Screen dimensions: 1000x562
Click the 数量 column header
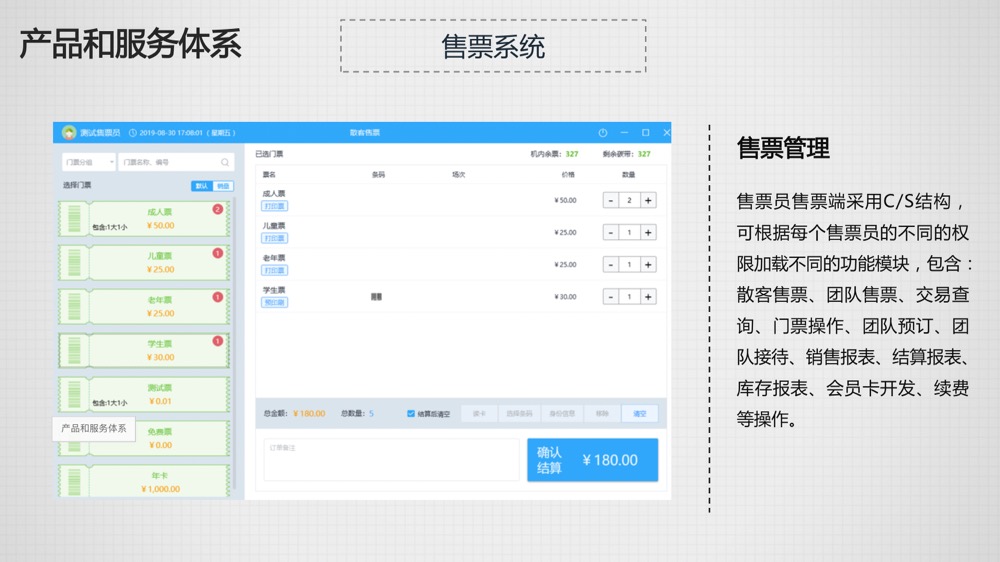[x=628, y=174]
